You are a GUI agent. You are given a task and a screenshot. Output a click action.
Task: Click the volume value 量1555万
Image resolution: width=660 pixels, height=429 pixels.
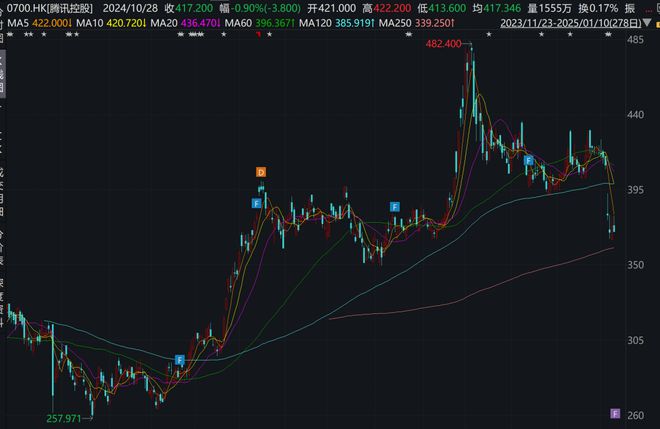[x=548, y=8]
